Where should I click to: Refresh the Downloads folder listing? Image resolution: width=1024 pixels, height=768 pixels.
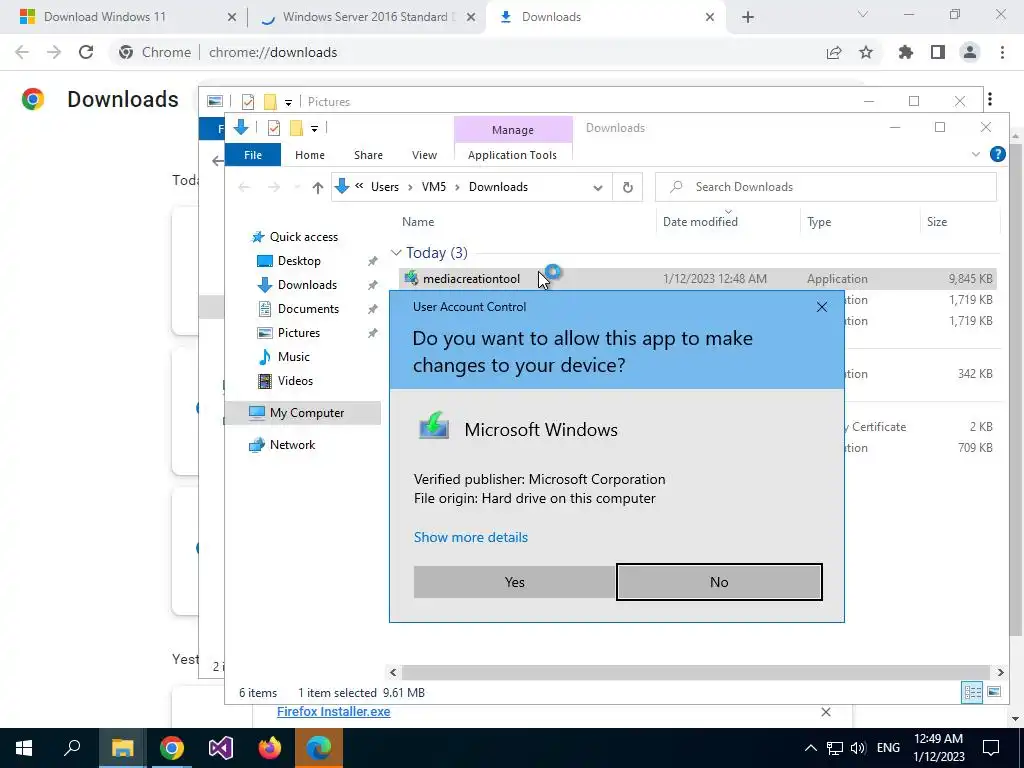pyautogui.click(x=628, y=187)
